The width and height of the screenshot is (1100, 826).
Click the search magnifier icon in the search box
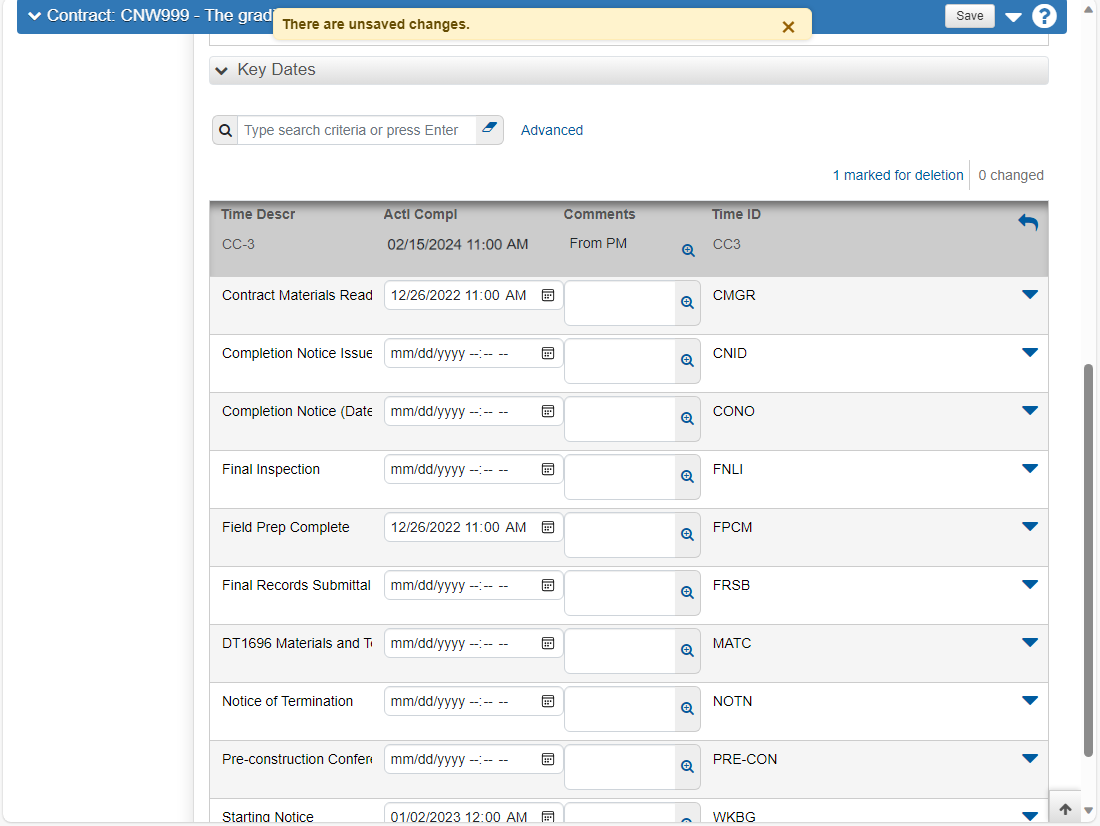pos(225,131)
